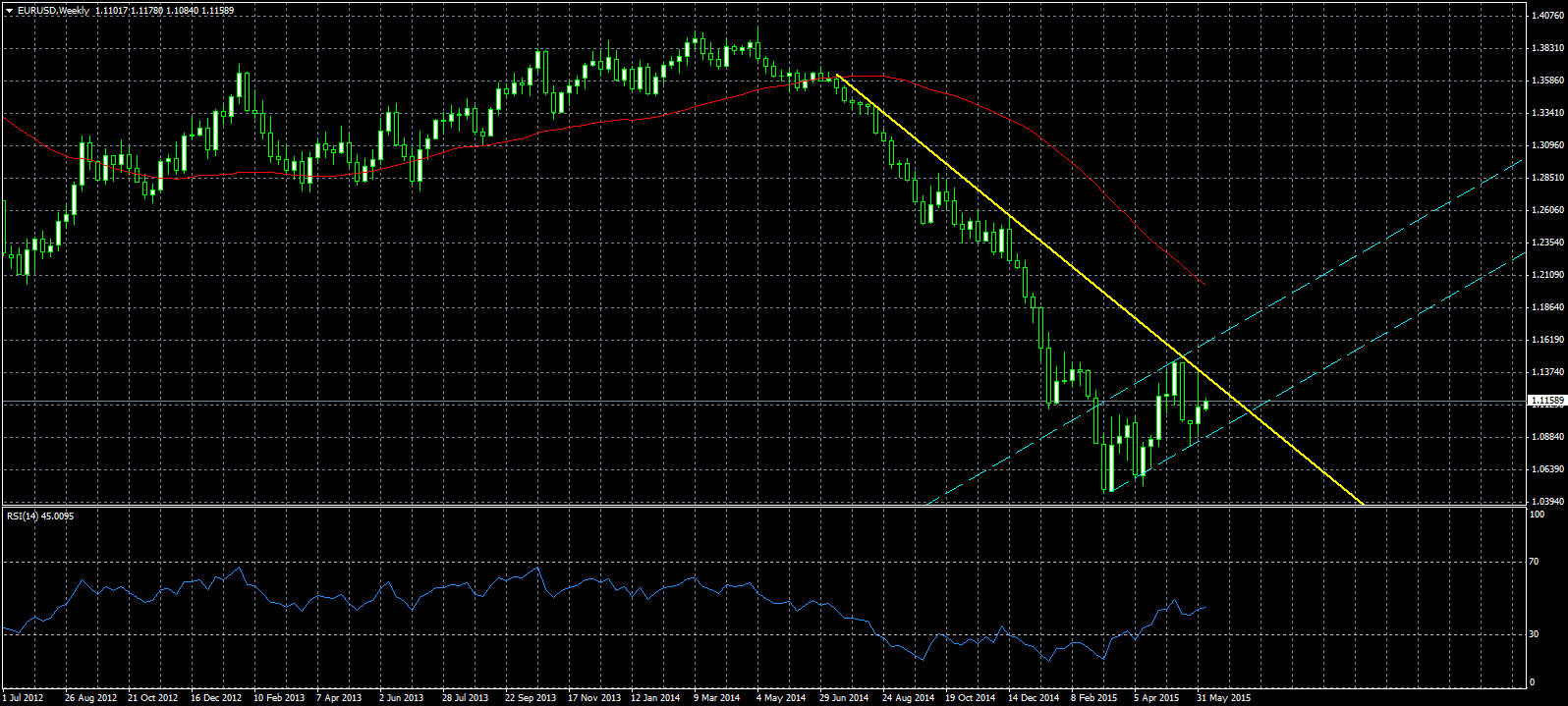This screenshot has height=706, width=1568.
Task: Click the 14 Dec 2014 date label
Action: (1035, 698)
